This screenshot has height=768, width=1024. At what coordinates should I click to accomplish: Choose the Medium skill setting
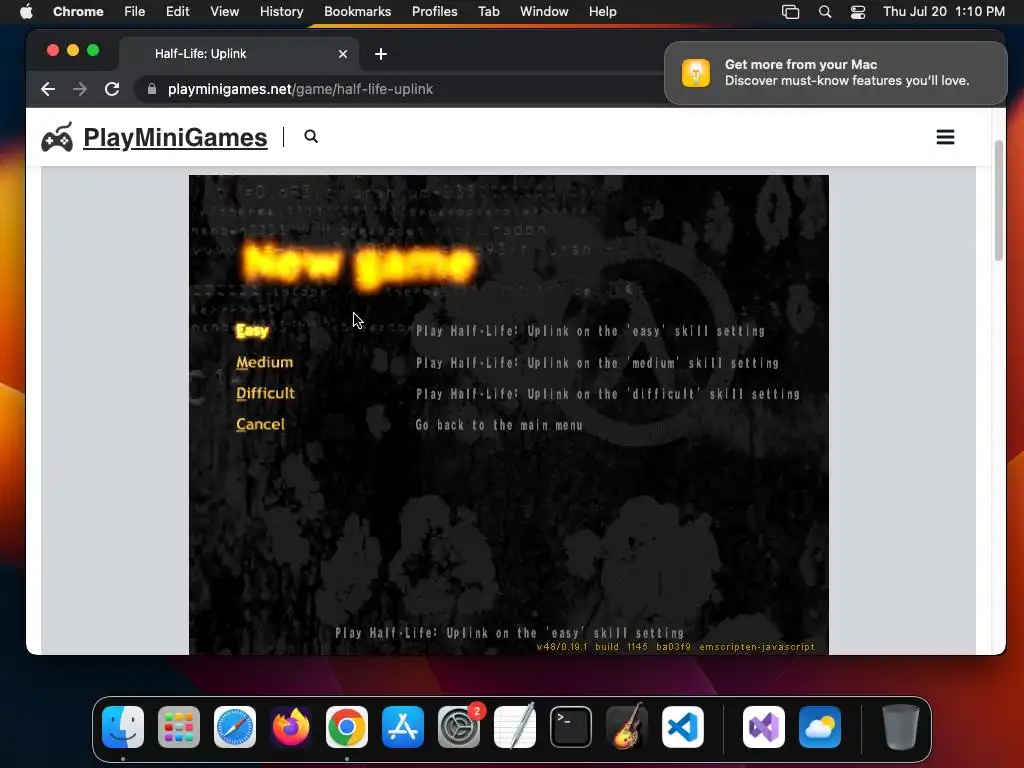click(264, 362)
